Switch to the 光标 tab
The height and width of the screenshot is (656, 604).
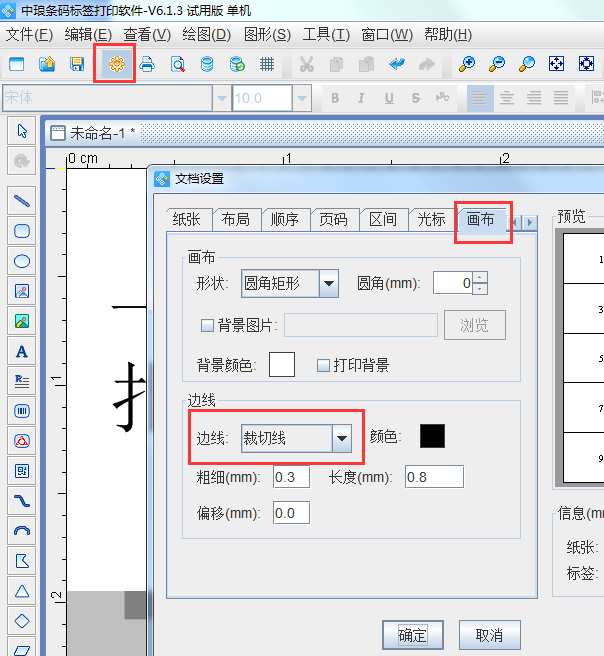[x=432, y=219]
